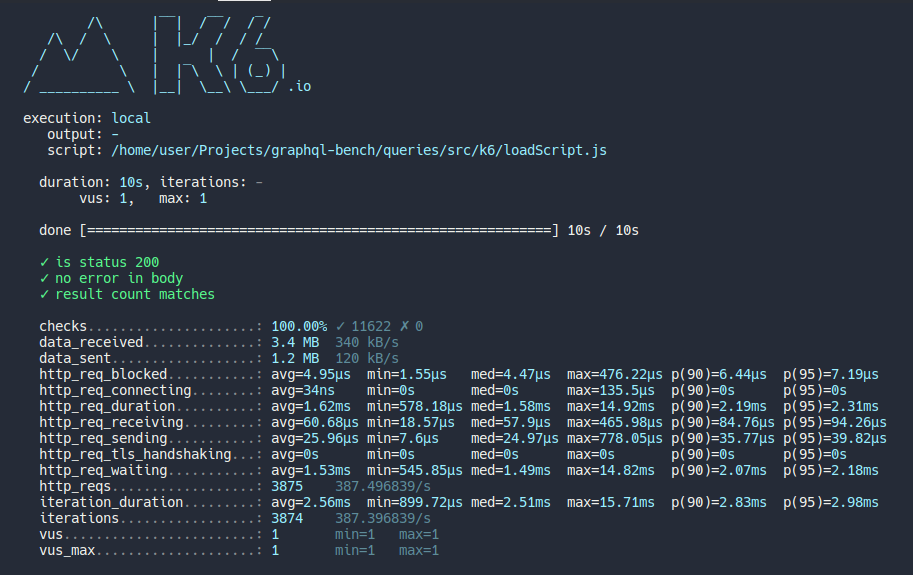Click the '10s / 10s' progress text
The image size is (913, 575).
603,230
